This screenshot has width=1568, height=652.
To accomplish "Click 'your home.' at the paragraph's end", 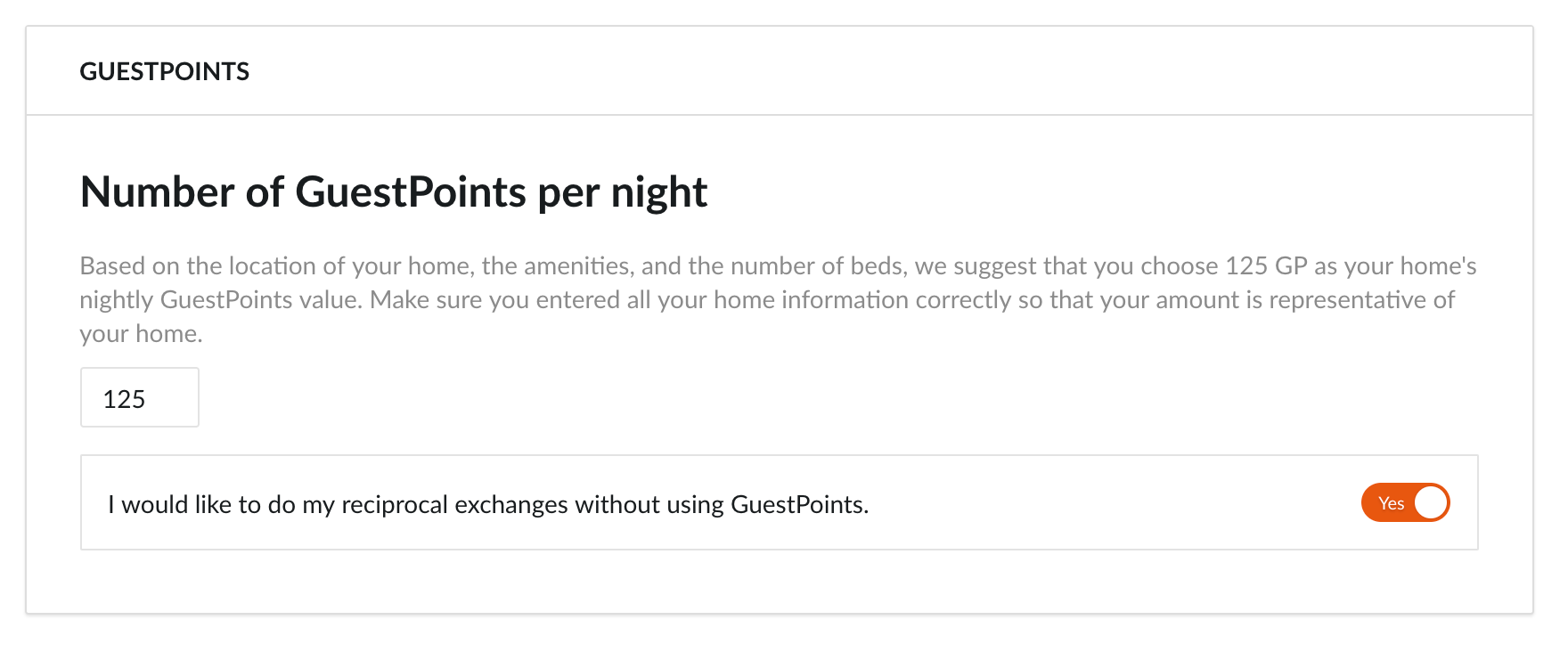I will [x=141, y=334].
